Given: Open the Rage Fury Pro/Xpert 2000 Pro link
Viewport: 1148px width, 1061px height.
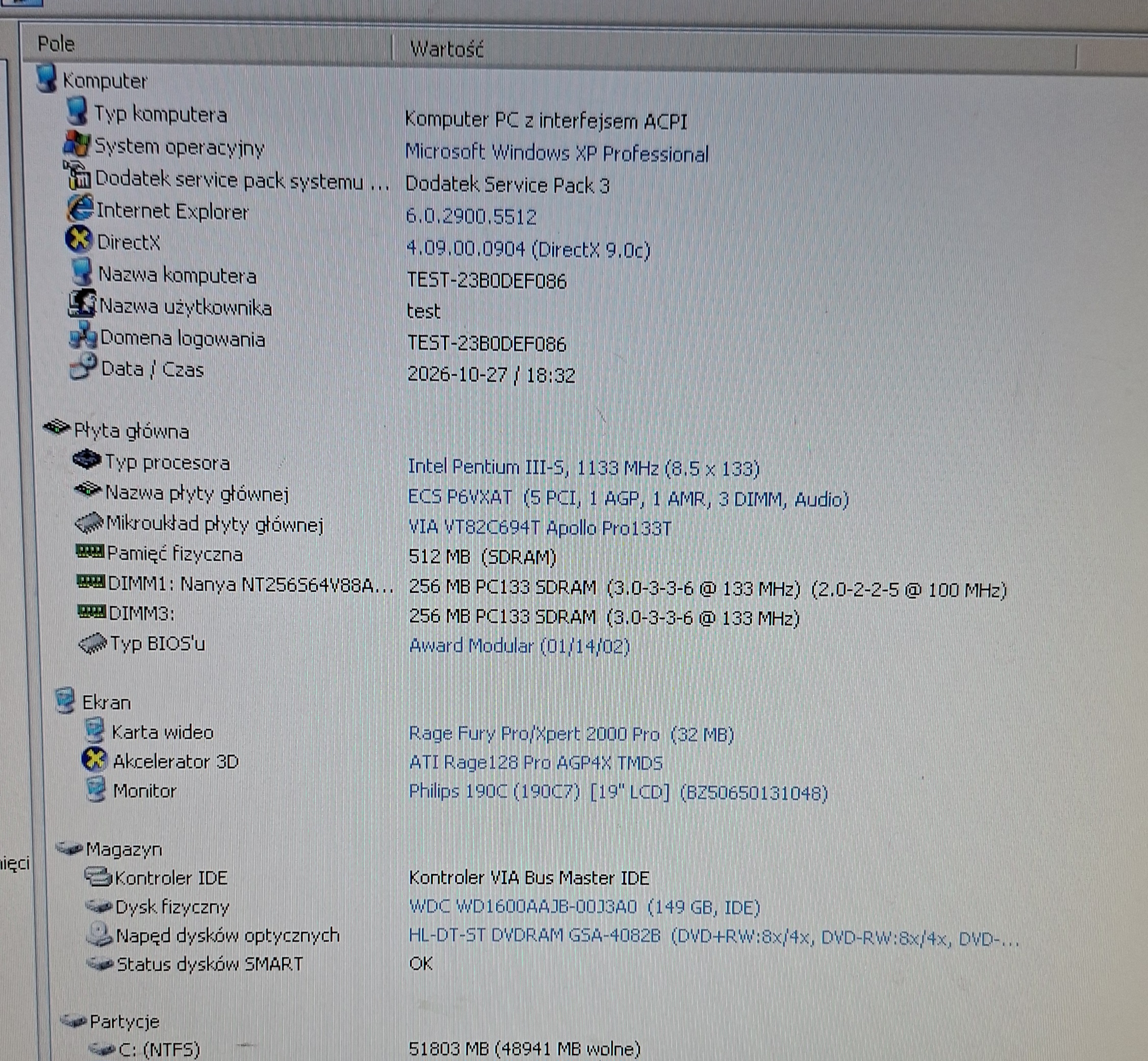Looking at the screenshot, I should [x=571, y=733].
